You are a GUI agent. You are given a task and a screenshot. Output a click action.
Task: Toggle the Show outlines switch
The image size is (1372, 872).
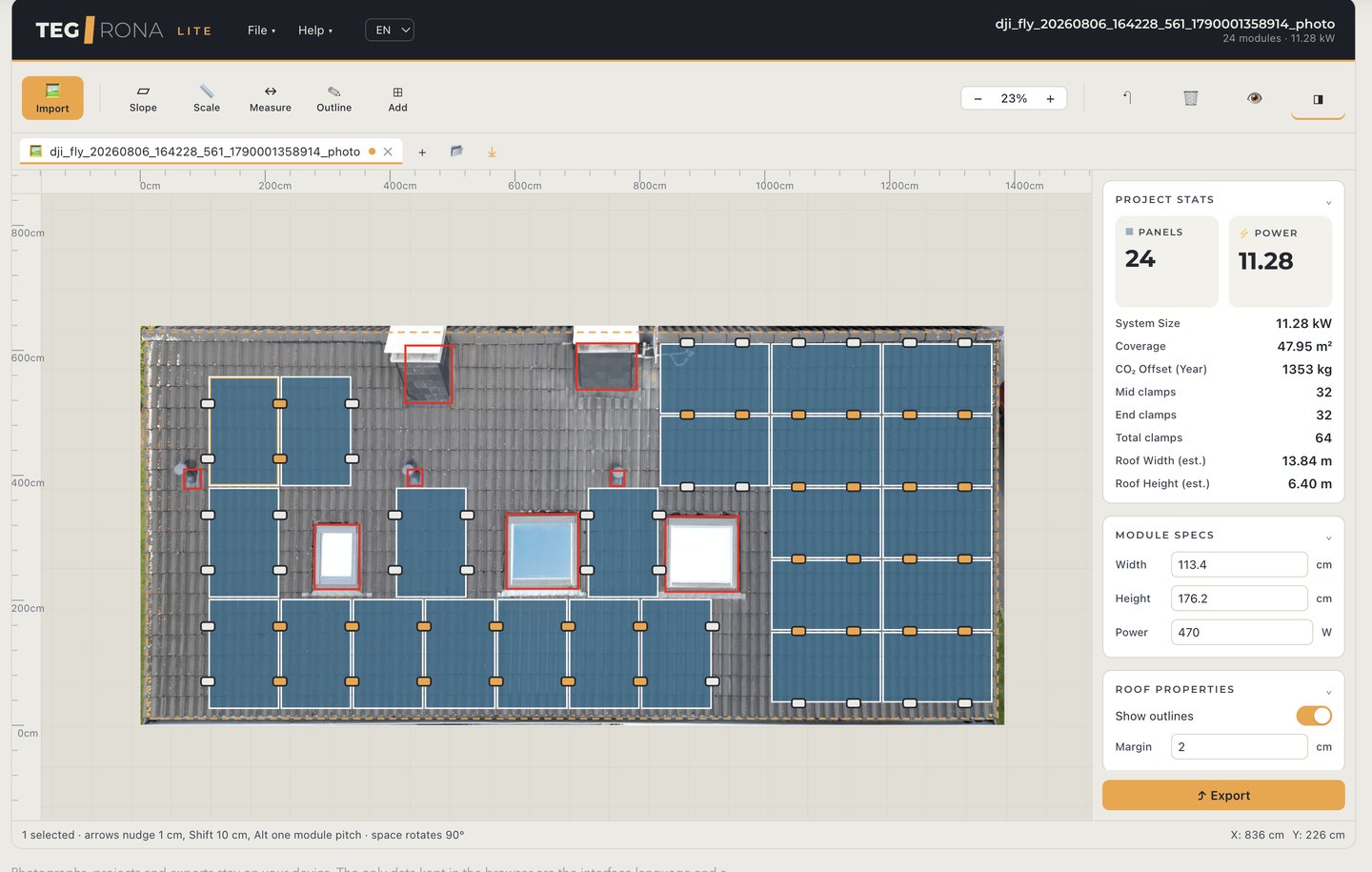[x=1314, y=716]
